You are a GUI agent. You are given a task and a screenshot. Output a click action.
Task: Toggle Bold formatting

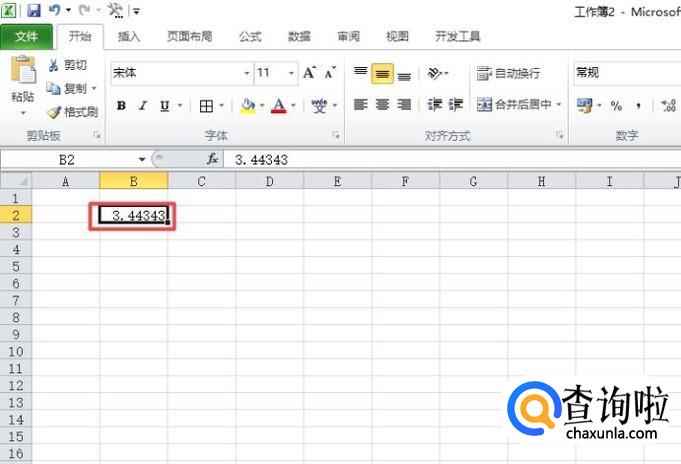coord(121,105)
